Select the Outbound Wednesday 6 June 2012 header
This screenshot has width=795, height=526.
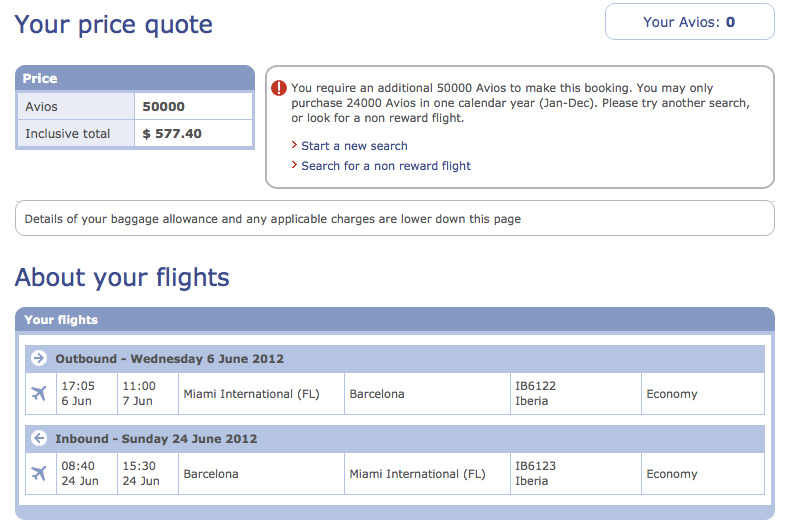(395, 359)
